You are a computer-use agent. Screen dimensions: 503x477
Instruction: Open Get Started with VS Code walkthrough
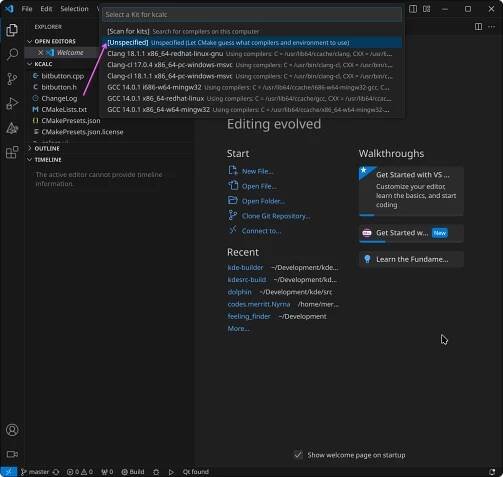pos(411,191)
